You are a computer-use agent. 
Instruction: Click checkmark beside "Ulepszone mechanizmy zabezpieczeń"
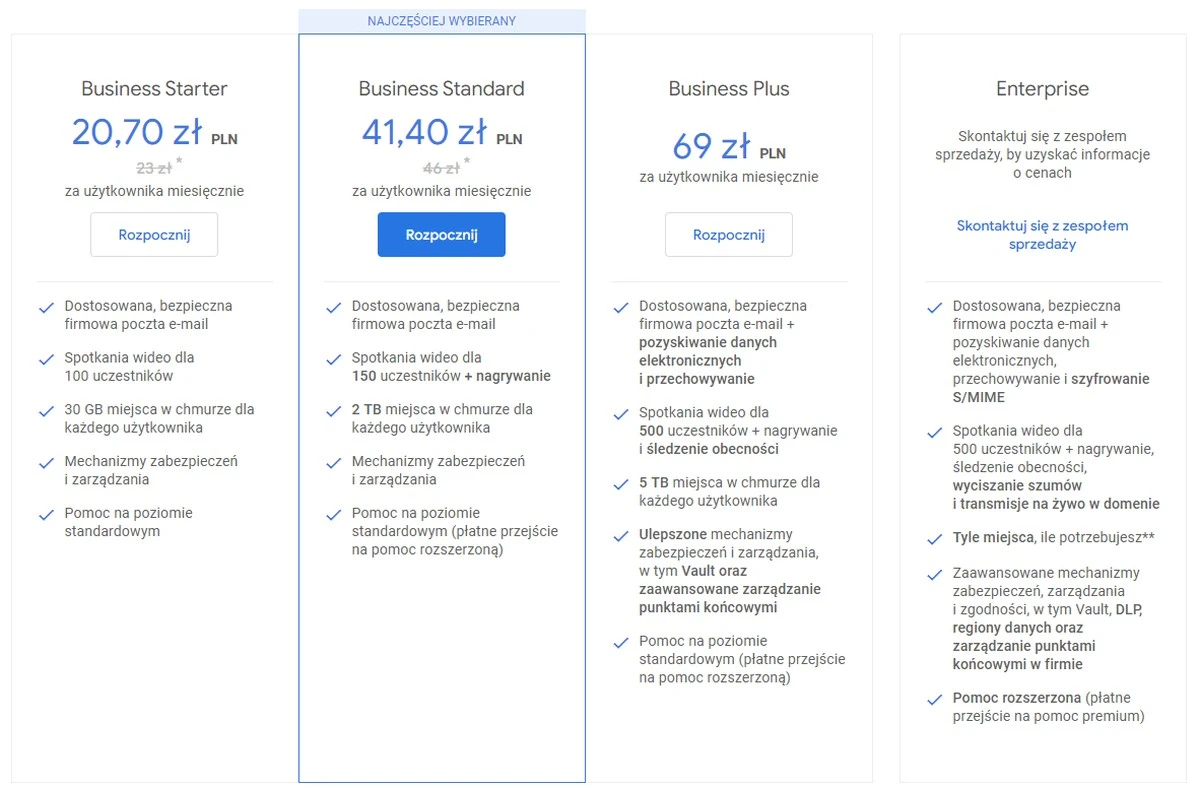[621, 535]
